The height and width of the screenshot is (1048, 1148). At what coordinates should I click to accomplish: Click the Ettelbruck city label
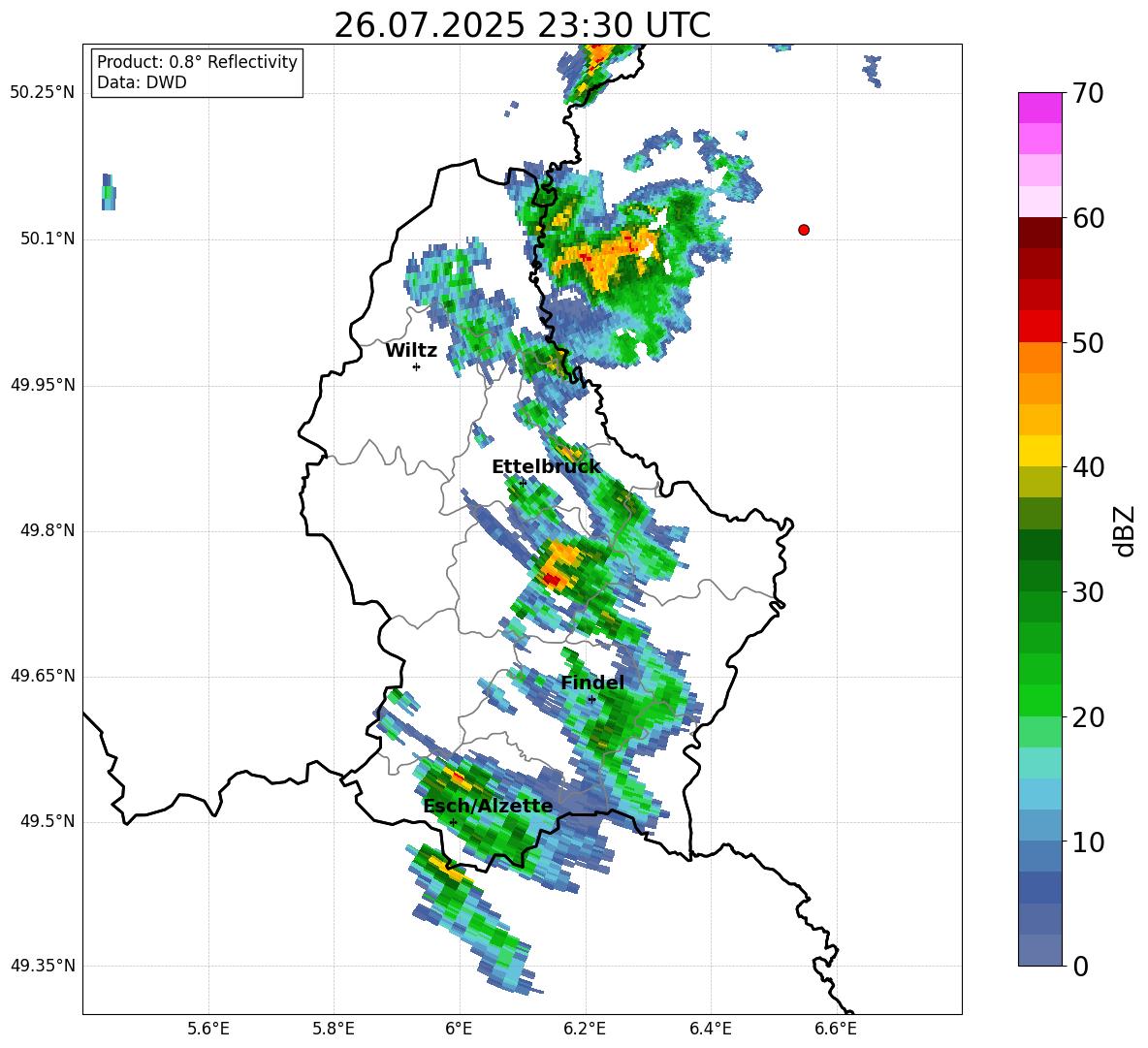pos(546,467)
